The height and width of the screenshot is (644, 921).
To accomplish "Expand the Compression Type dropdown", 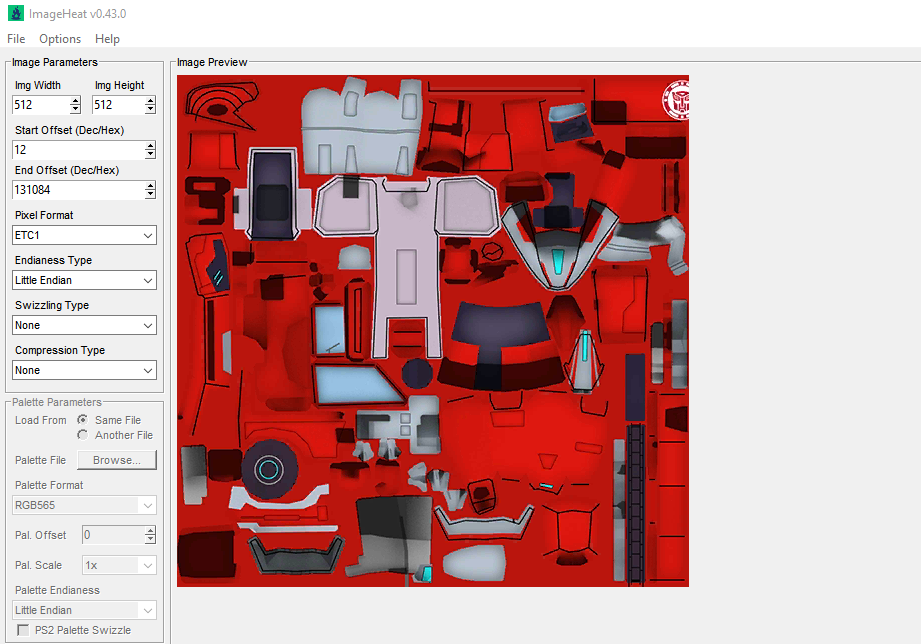I will [84, 370].
